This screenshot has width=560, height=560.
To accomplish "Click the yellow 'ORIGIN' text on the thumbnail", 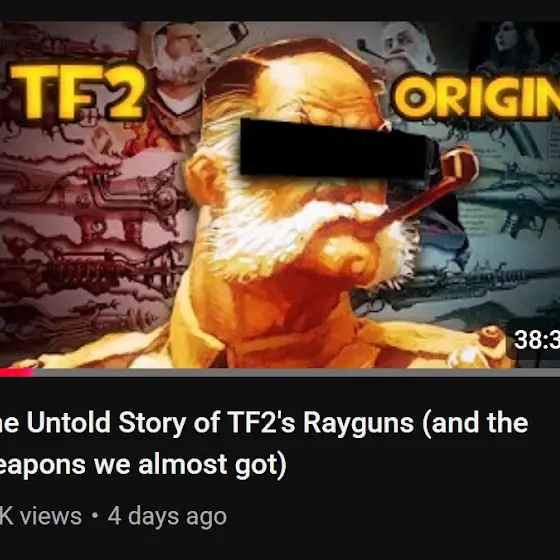I will (x=476, y=96).
